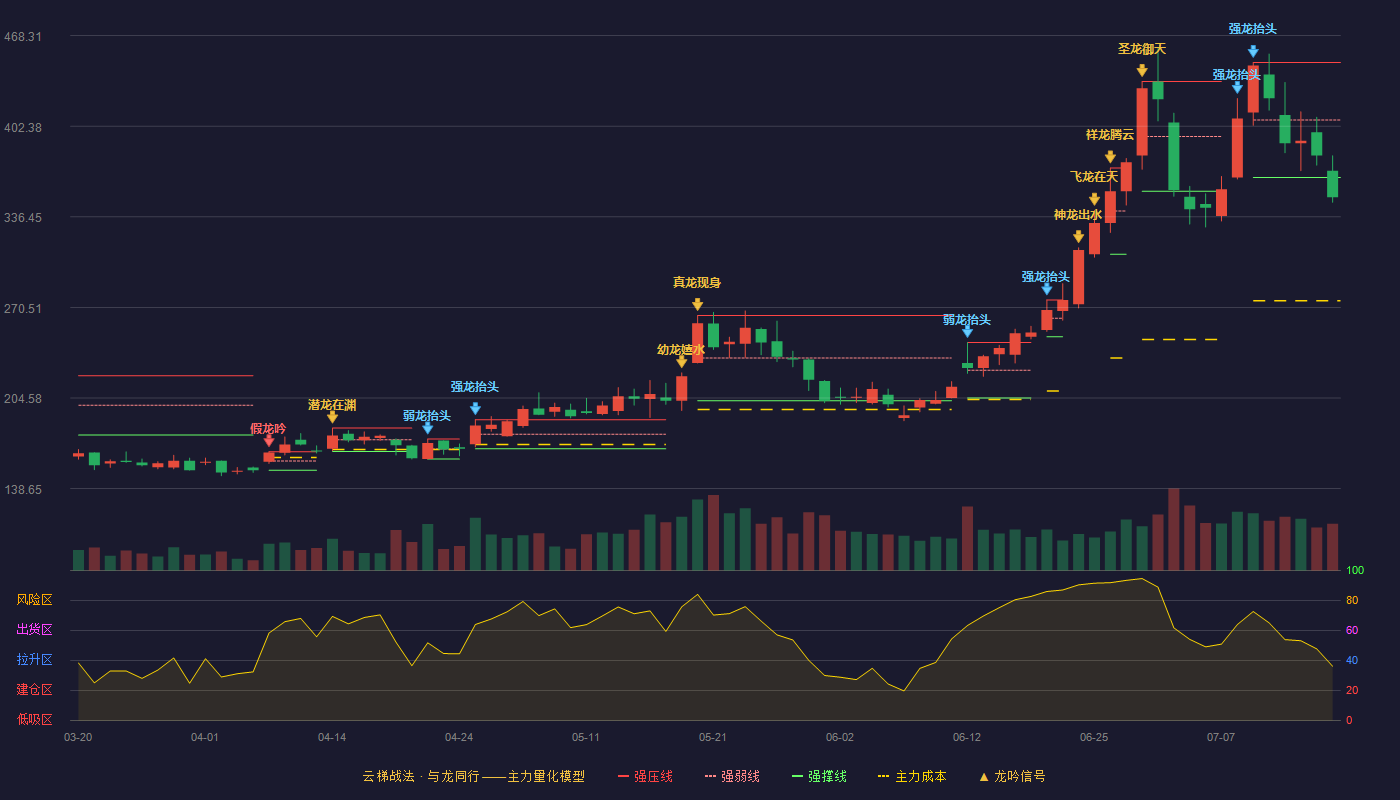The image size is (1400, 800).
Task: Click the 祥龙腾云 yellow signal arrow
Action: point(1110,157)
